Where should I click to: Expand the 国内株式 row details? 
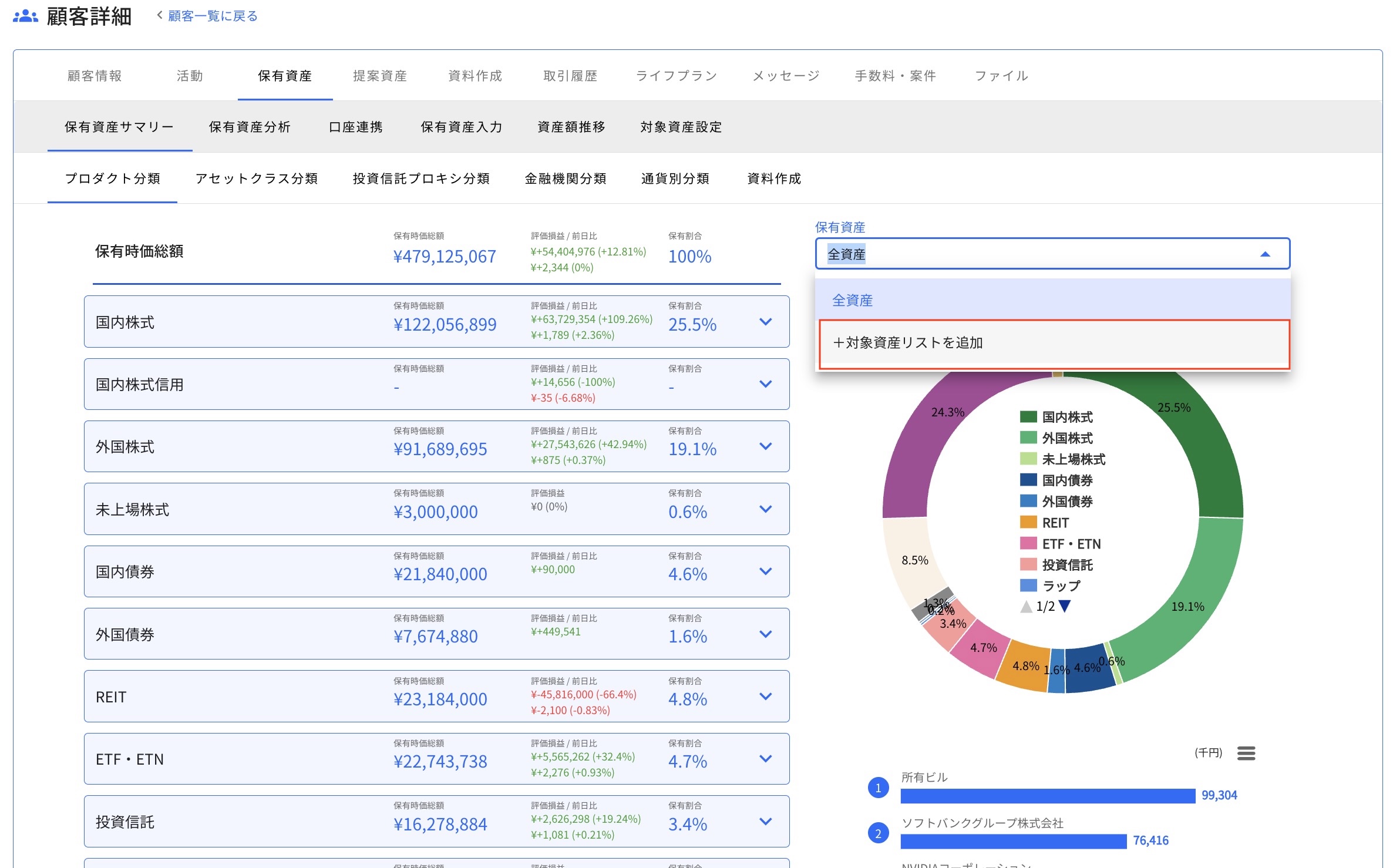765,322
